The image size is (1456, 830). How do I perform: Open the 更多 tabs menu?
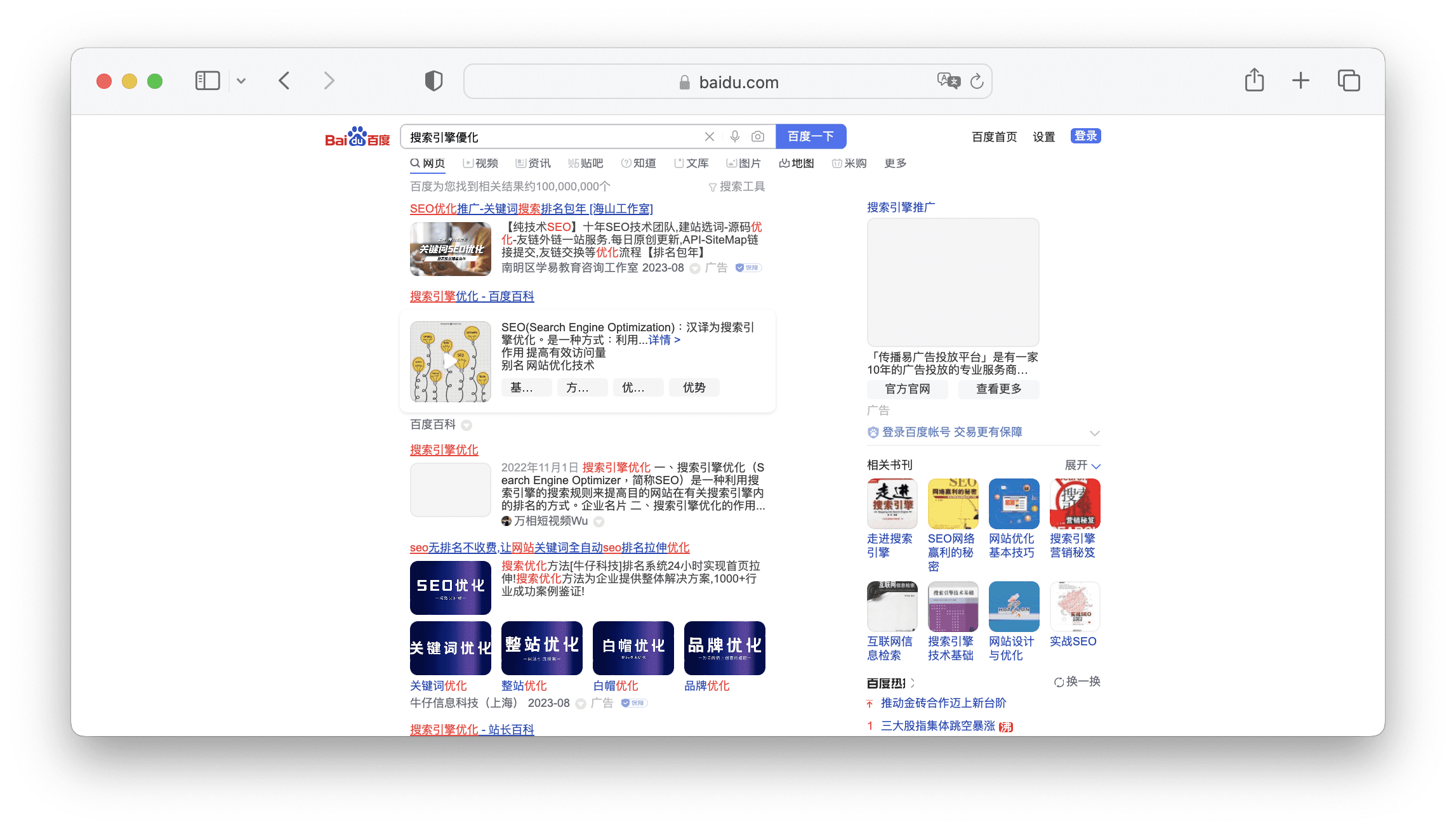click(896, 163)
